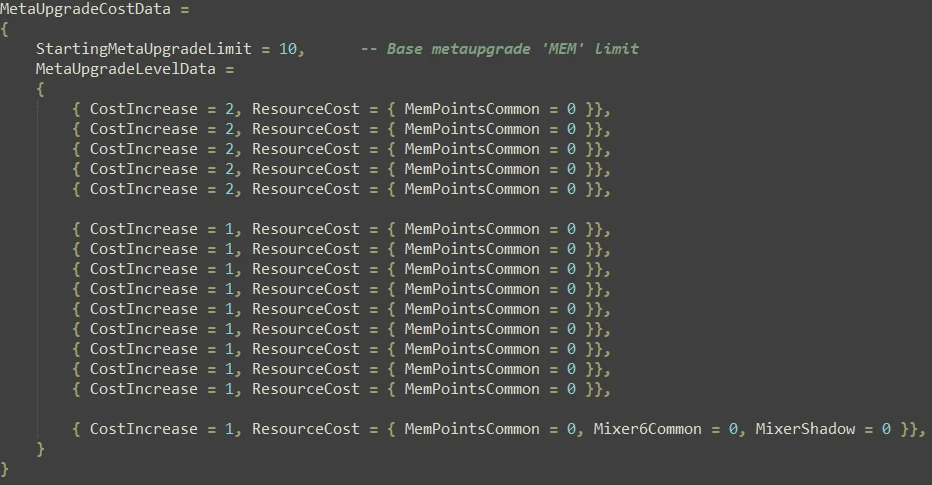This screenshot has height=485, width=932.
Task: Click the opening brace below MetaUpgradeLevelData
Action: tap(40, 89)
